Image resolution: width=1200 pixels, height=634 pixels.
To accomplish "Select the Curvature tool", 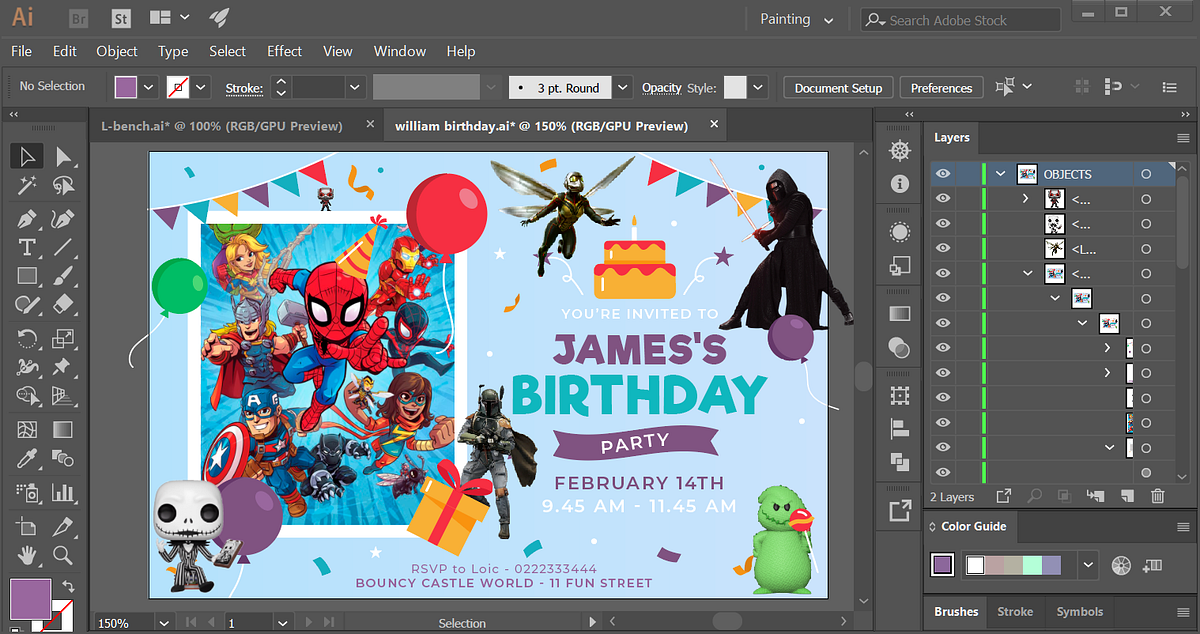I will coord(63,218).
